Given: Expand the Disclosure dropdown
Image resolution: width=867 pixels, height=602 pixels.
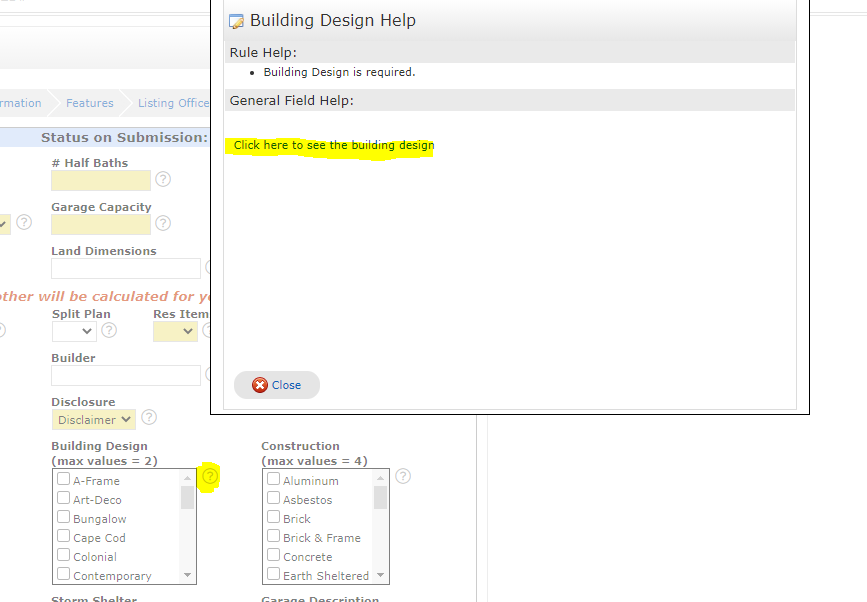Looking at the screenshot, I should (94, 420).
